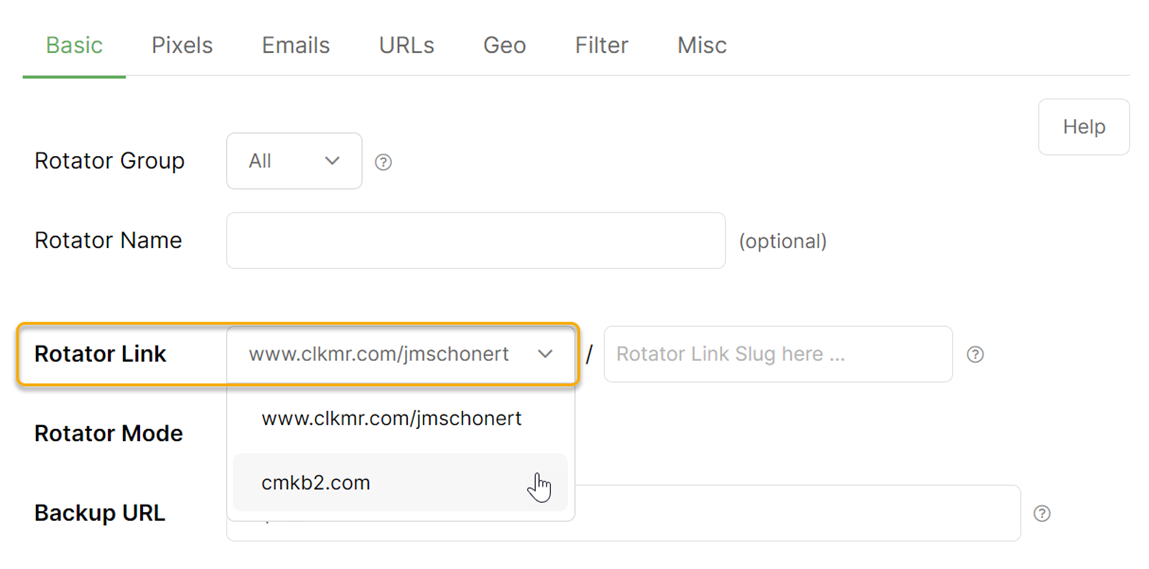Click the Rotator Link dropdown chevron arrow

[x=545, y=354]
